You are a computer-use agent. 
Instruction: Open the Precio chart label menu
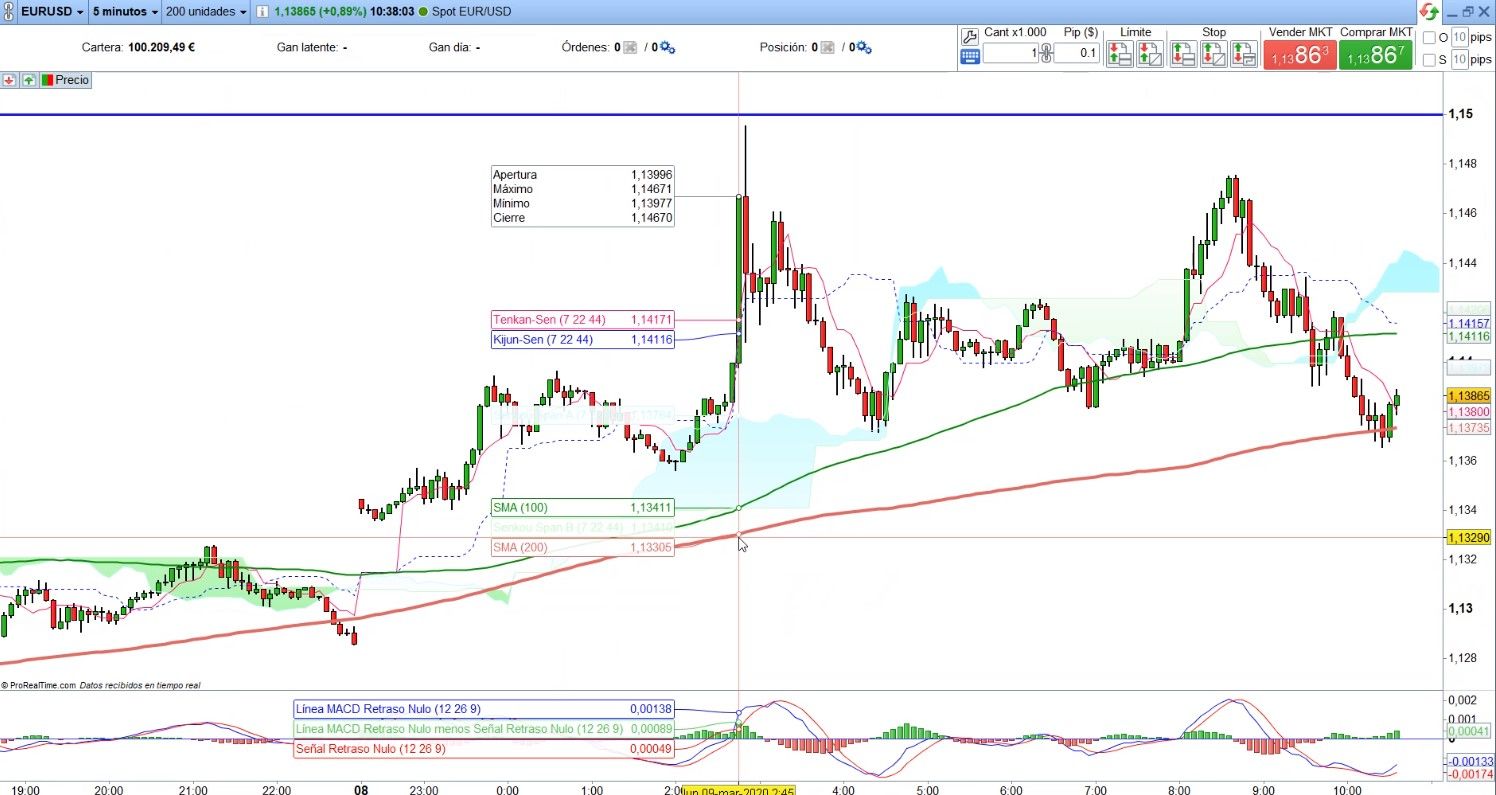coord(71,80)
